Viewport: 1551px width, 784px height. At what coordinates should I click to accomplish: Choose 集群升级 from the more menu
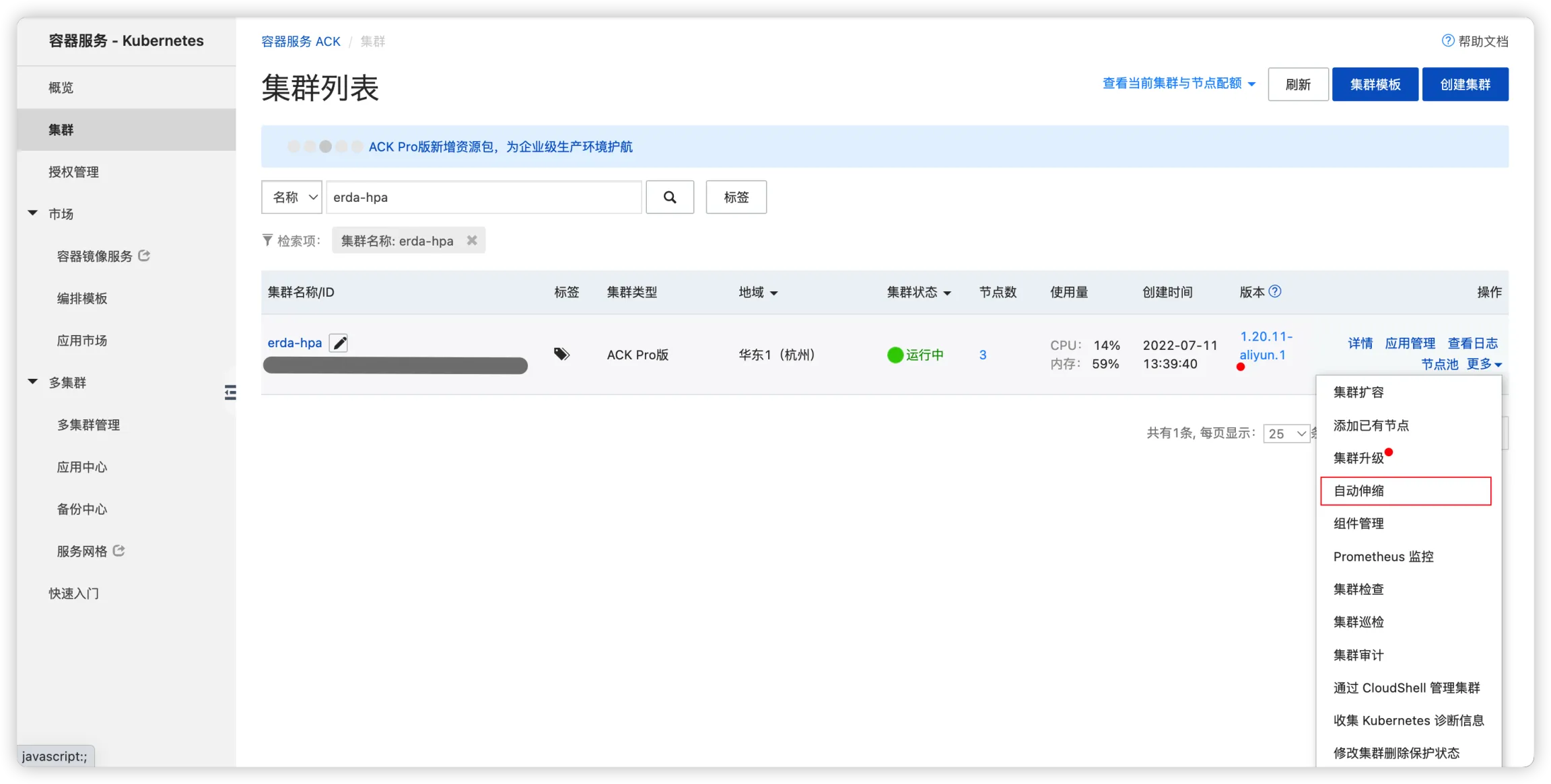(x=1358, y=458)
